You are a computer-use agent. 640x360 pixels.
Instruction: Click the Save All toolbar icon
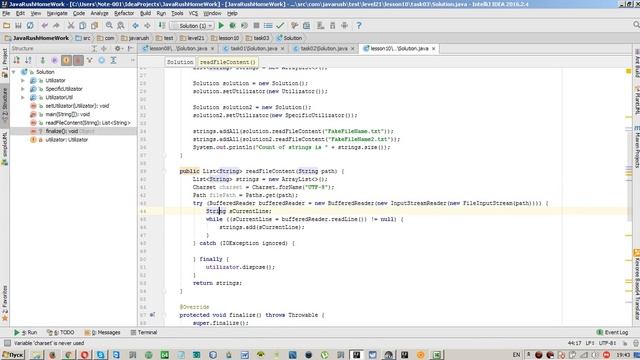pos(18,26)
